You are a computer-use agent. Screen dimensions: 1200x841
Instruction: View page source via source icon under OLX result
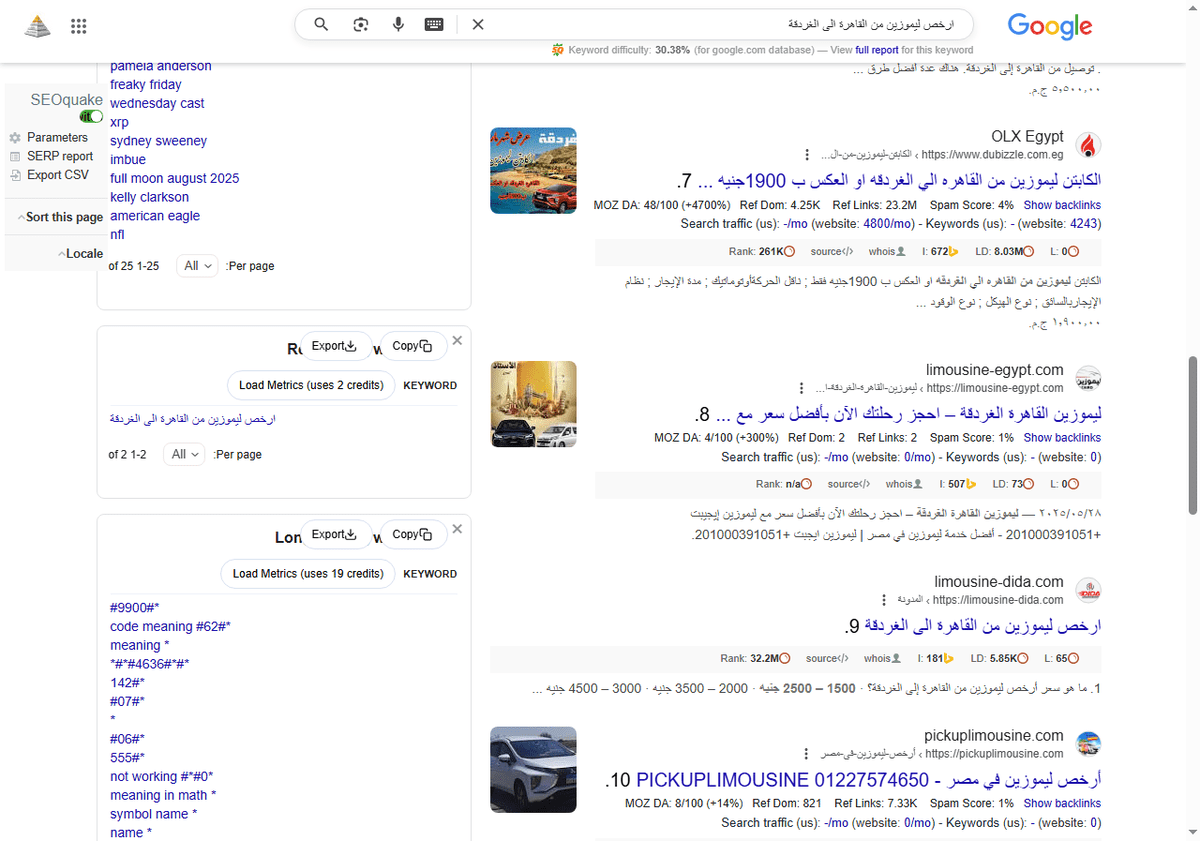point(832,251)
